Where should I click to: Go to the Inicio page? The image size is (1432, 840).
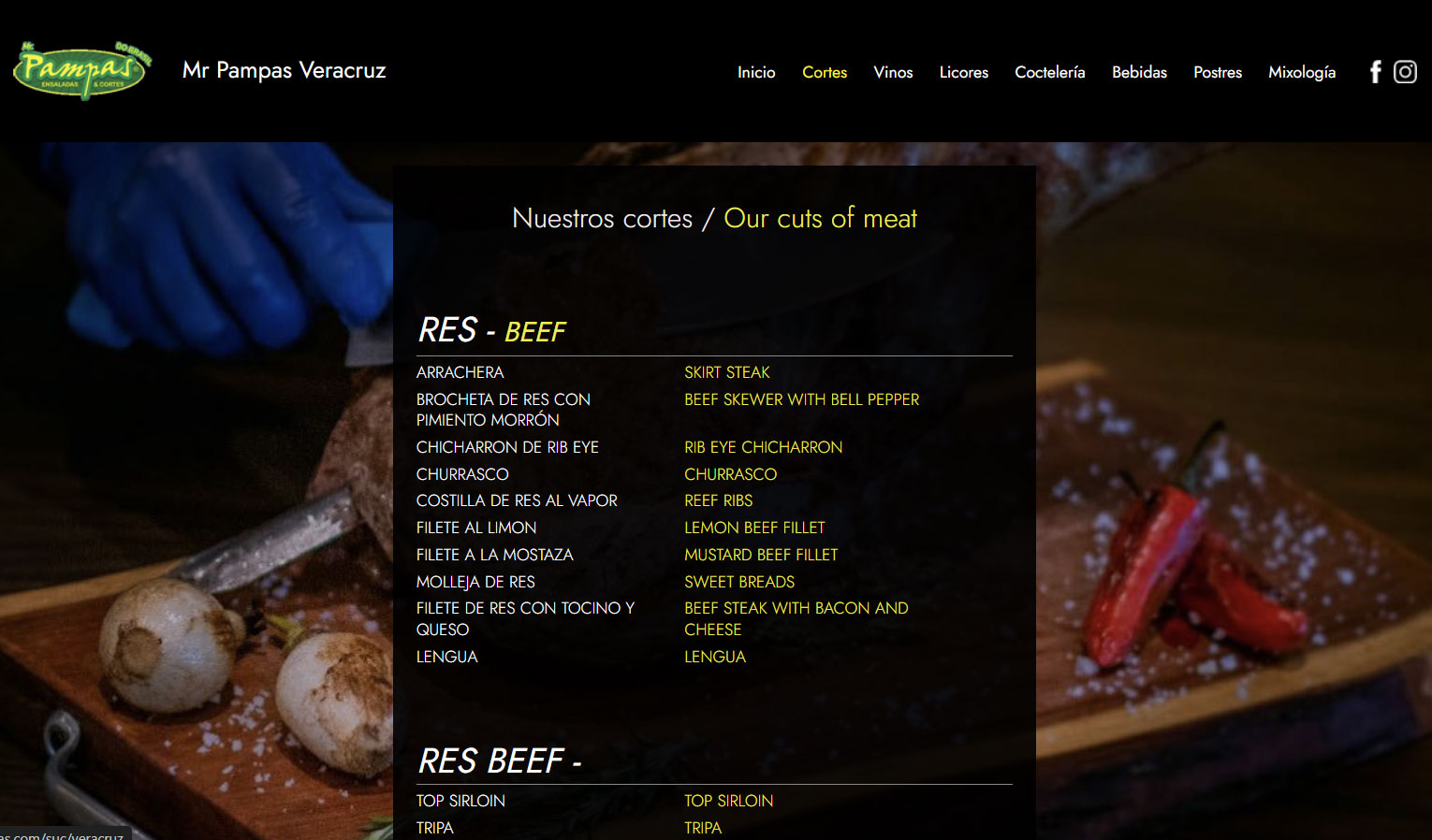756,72
